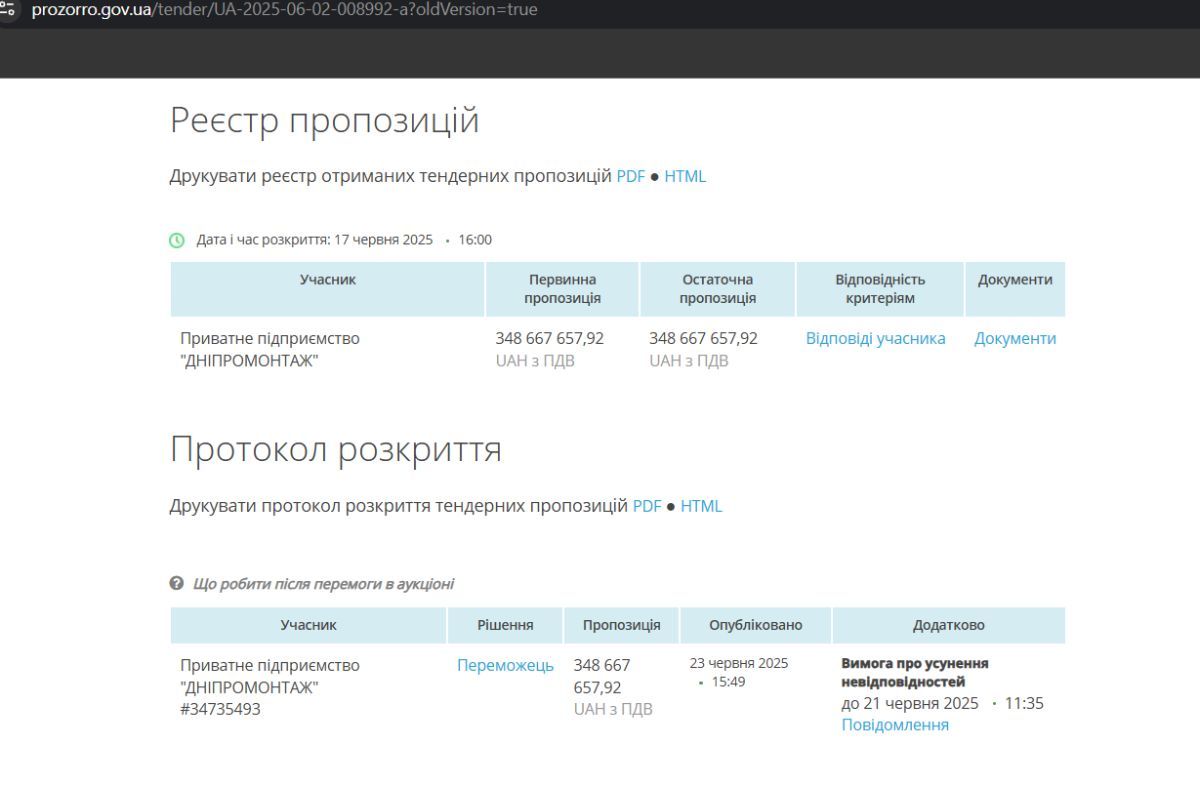Click the "Первинна пропозиція" column header

(562, 289)
